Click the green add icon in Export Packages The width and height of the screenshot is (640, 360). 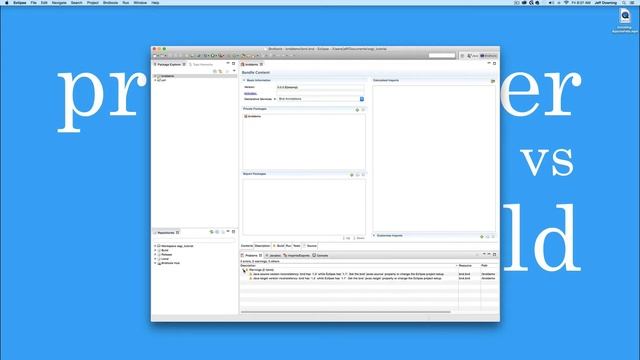[352, 175]
